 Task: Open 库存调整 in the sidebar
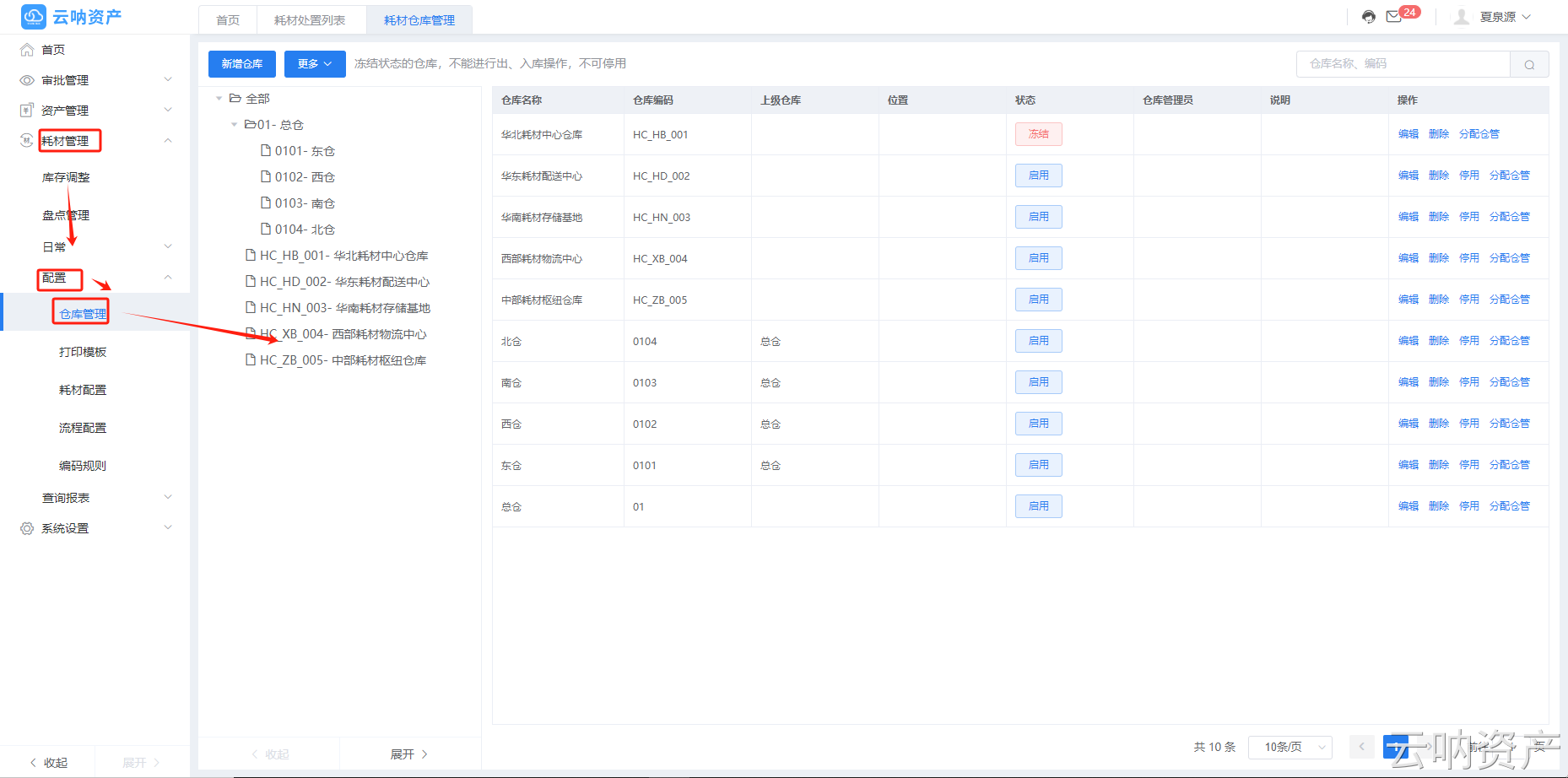tap(66, 177)
